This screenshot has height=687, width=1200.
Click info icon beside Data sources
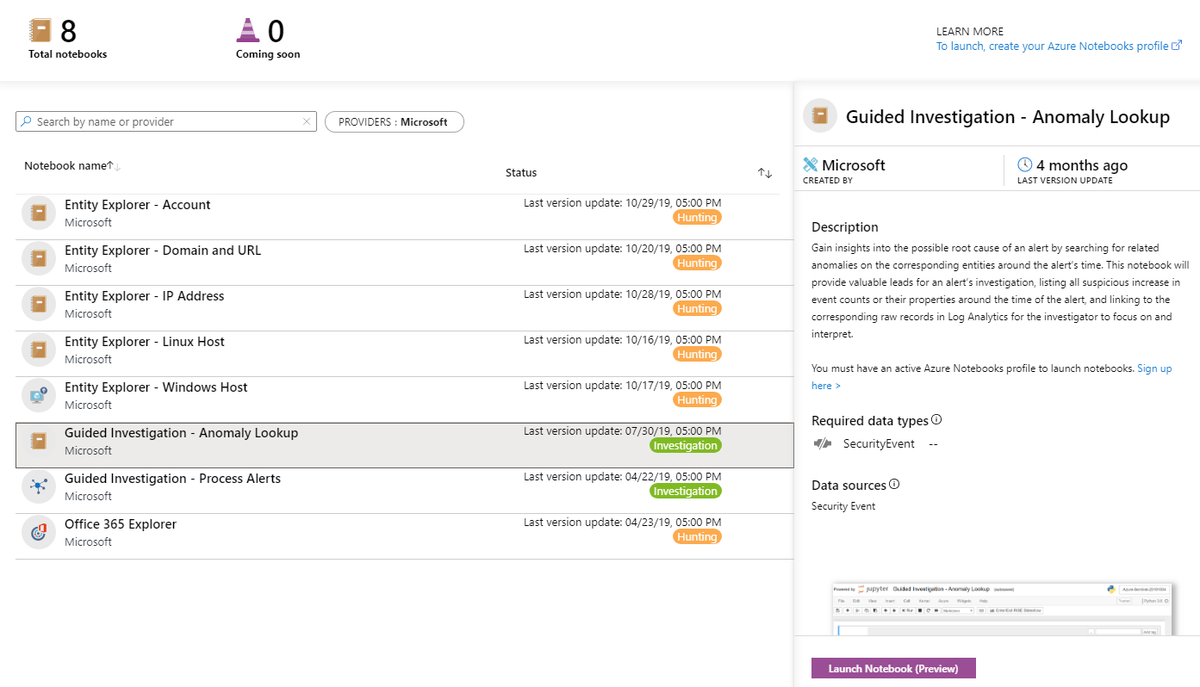click(895, 484)
